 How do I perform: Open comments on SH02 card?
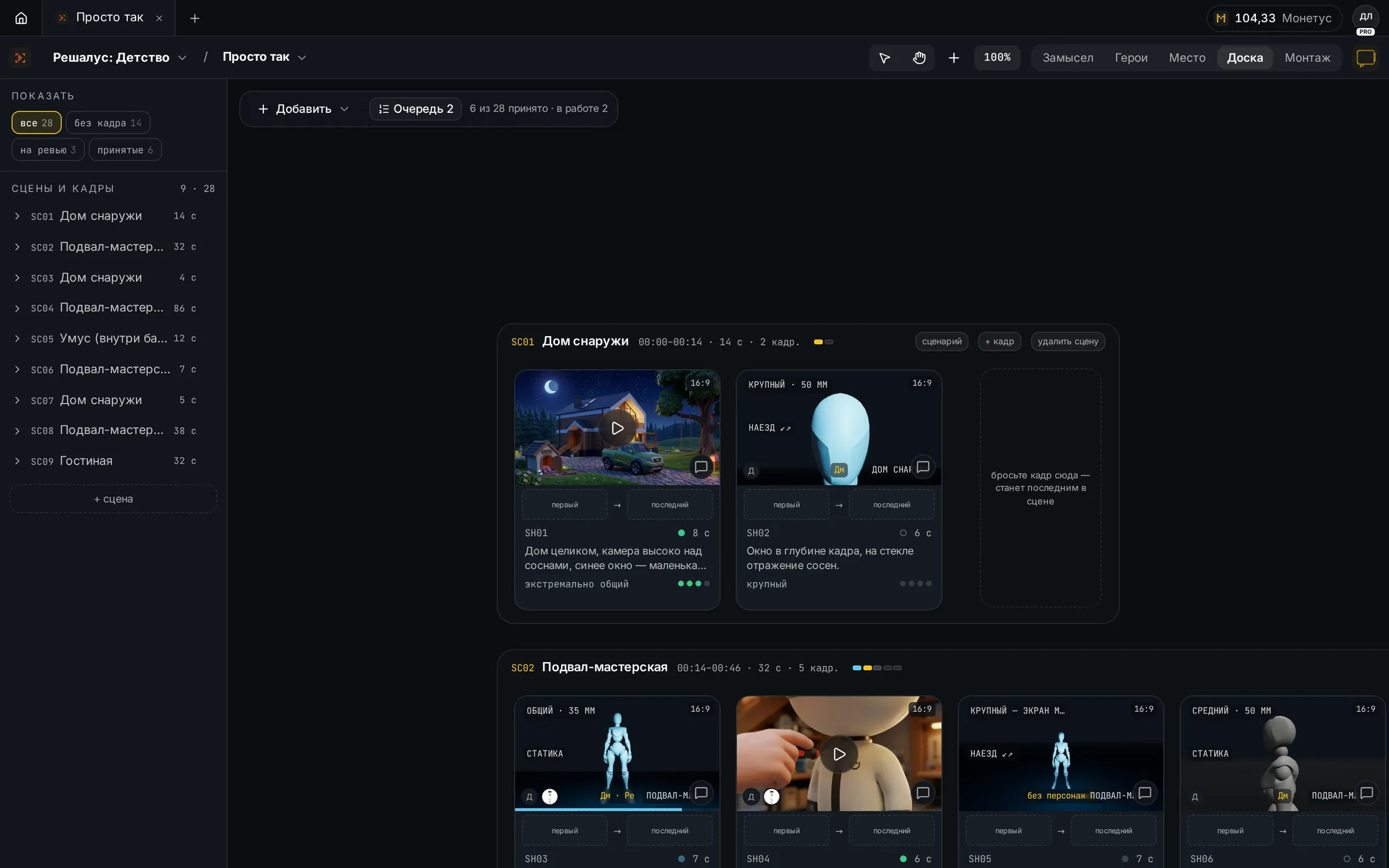(923, 467)
